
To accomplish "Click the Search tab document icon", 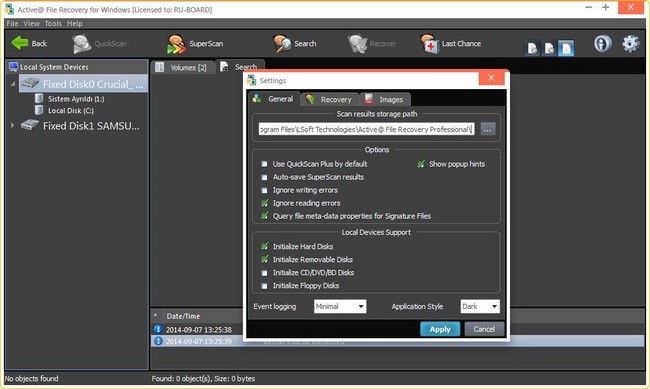I will click(224, 66).
